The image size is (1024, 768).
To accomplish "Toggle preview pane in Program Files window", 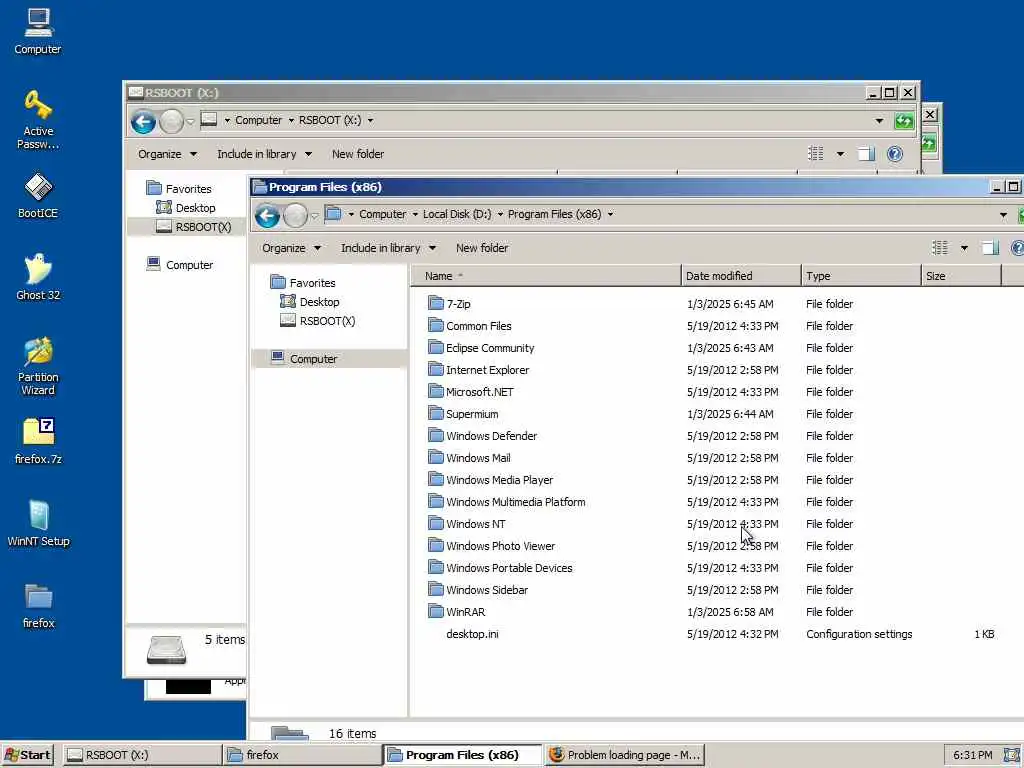I will pos(990,248).
